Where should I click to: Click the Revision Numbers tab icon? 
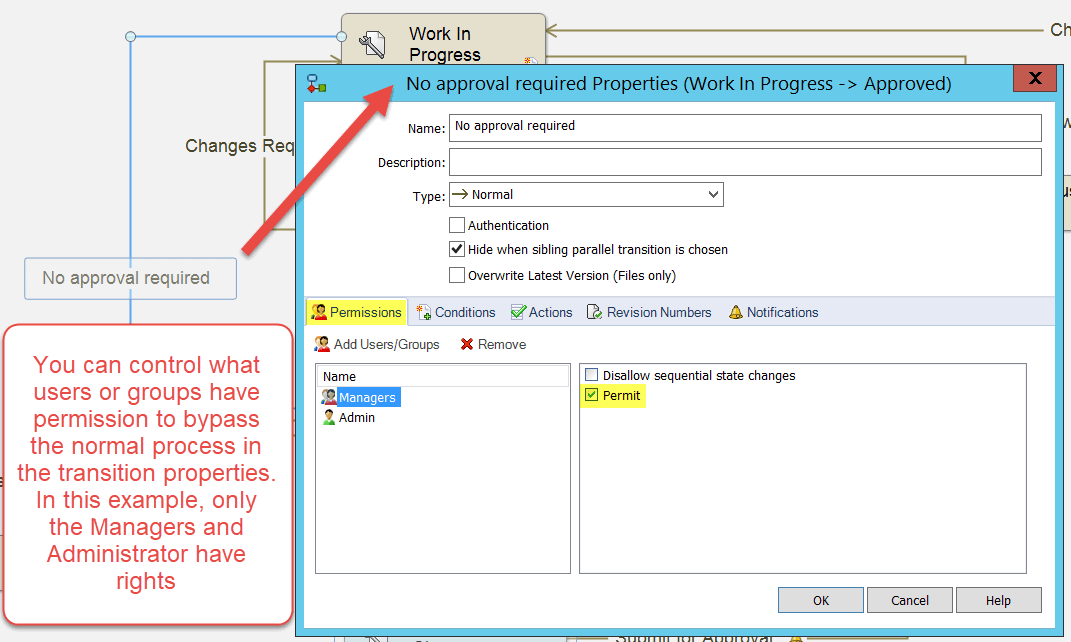(594, 312)
